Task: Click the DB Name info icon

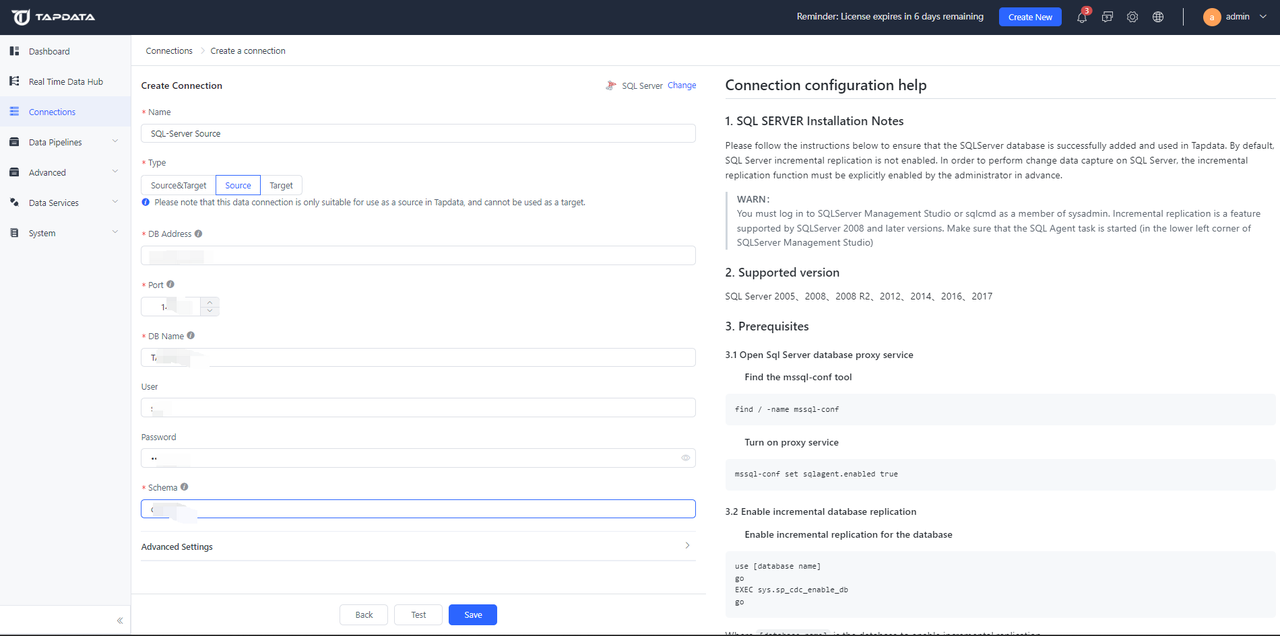Action: click(191, 336)
